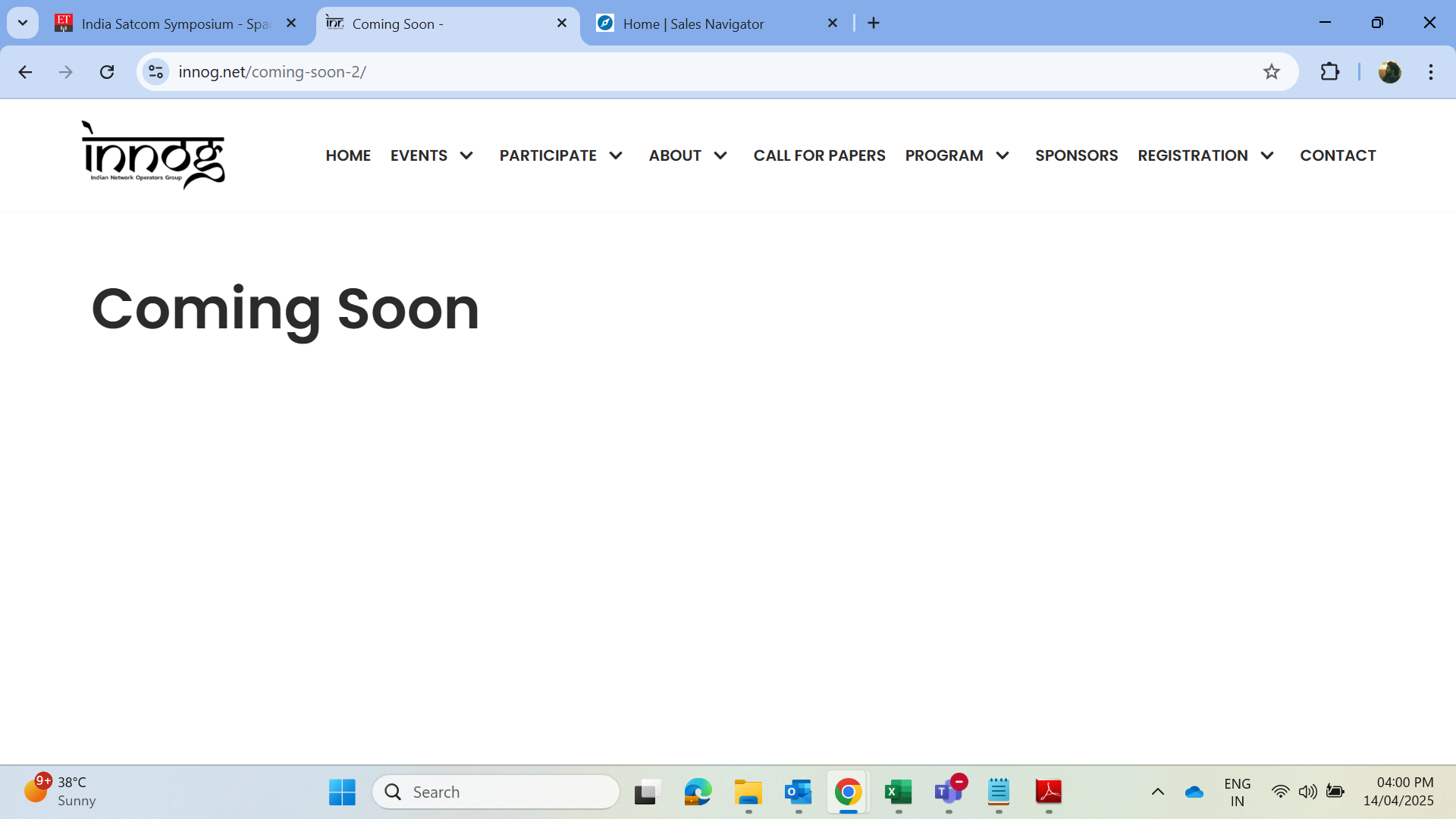Go to the CONTACT page
Image resolution: width=1456 pixels, height=819 pixels.
1338,155
